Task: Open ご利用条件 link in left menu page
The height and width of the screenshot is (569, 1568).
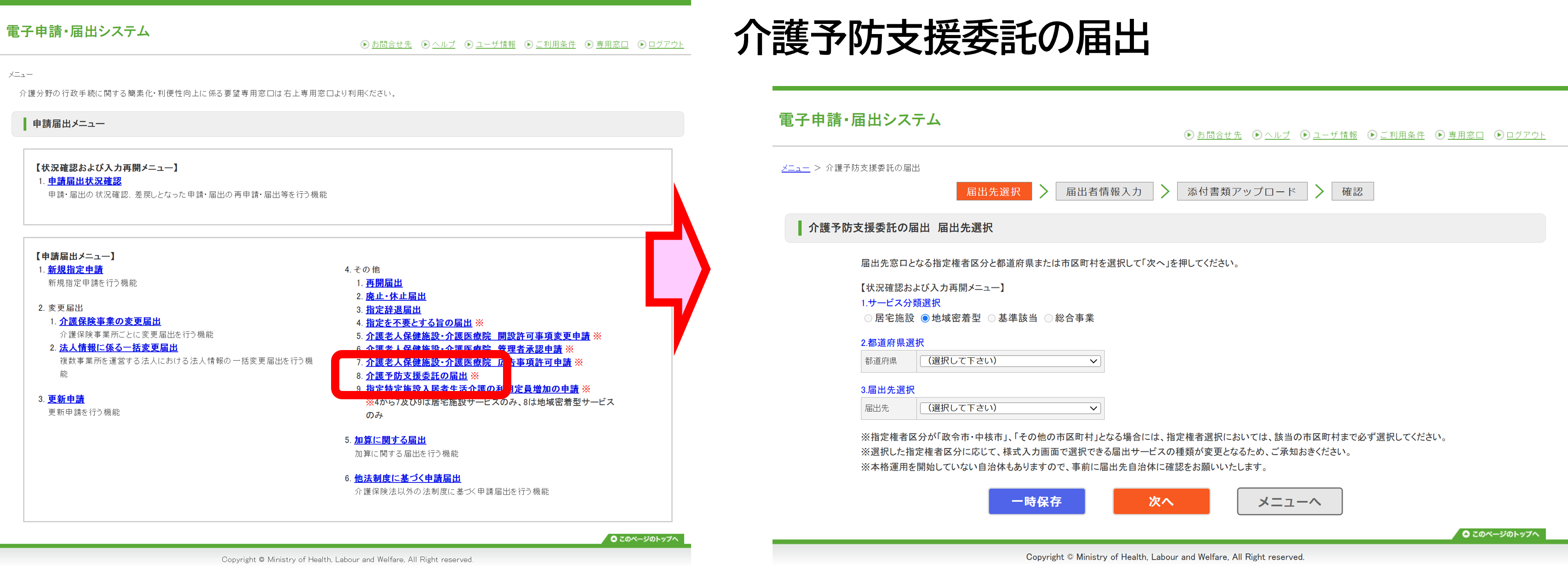Action: 555,45
